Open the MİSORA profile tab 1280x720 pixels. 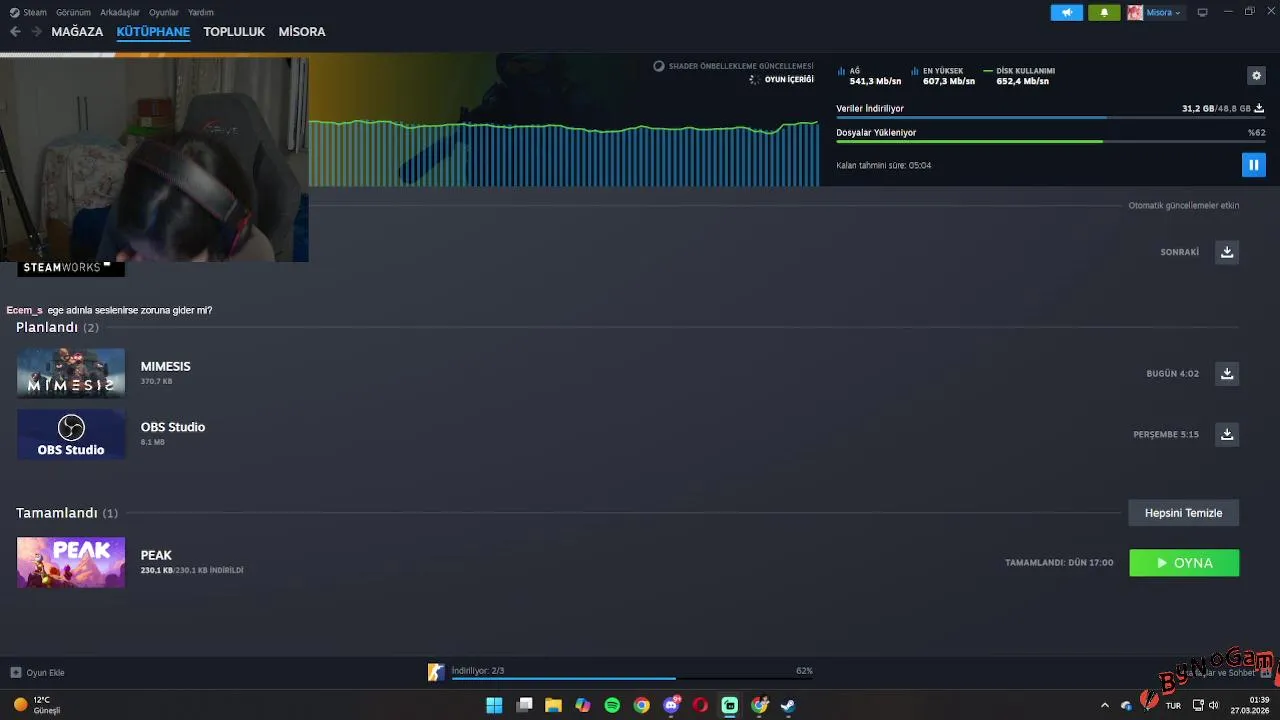pyautogui.click(x=302, y=32)
